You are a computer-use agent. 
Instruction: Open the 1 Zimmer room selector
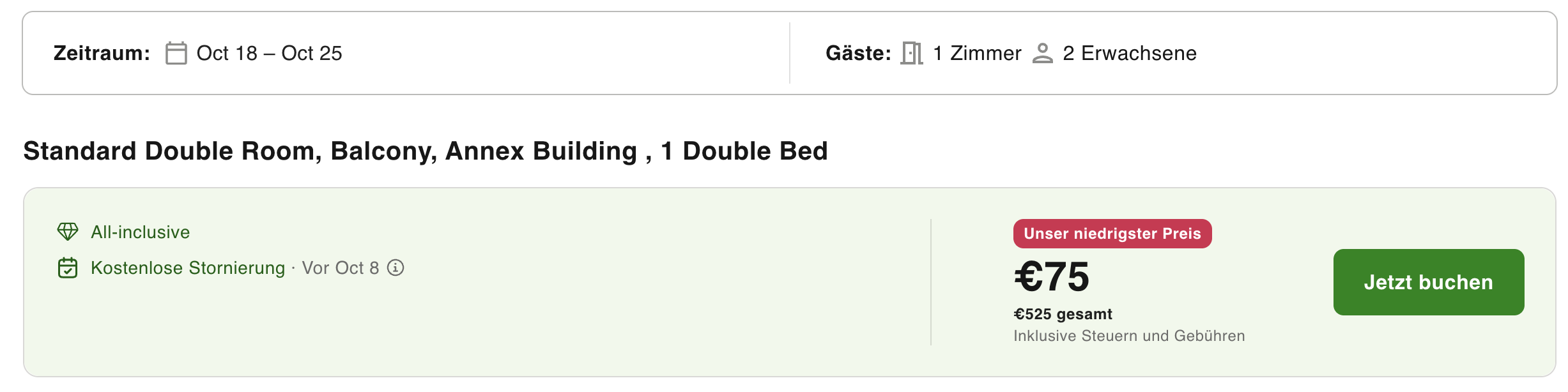977,53
